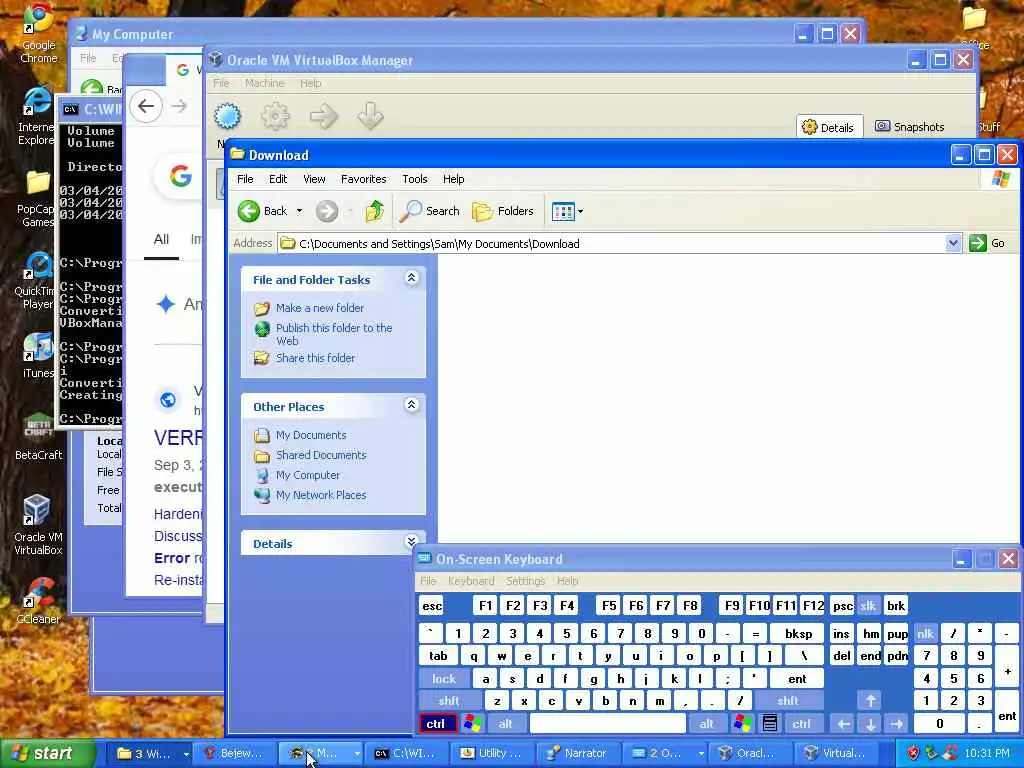Image resolution: width=1024 pixels, height=768 pixels.
Task: Click Start arrow icon in VirtualBox toolbar
Action: (x=323, y=116)
